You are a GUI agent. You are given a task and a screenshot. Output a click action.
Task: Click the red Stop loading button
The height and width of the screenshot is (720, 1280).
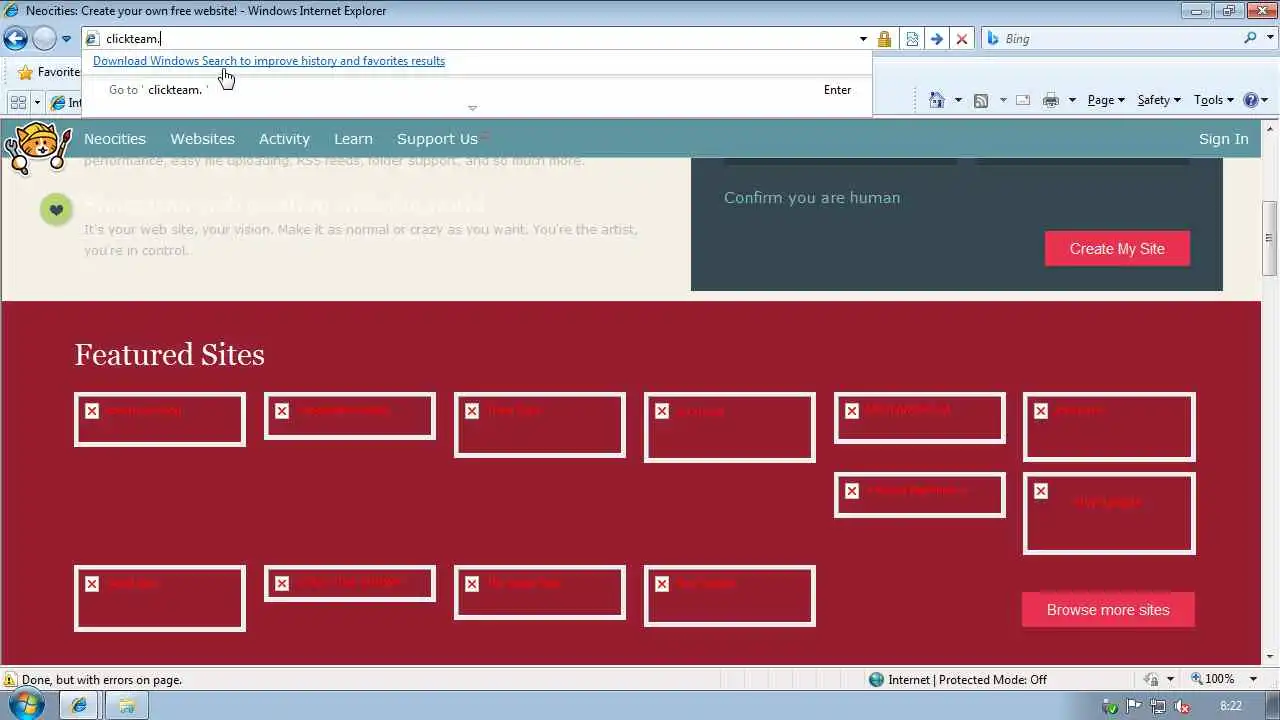click(962, 39)
